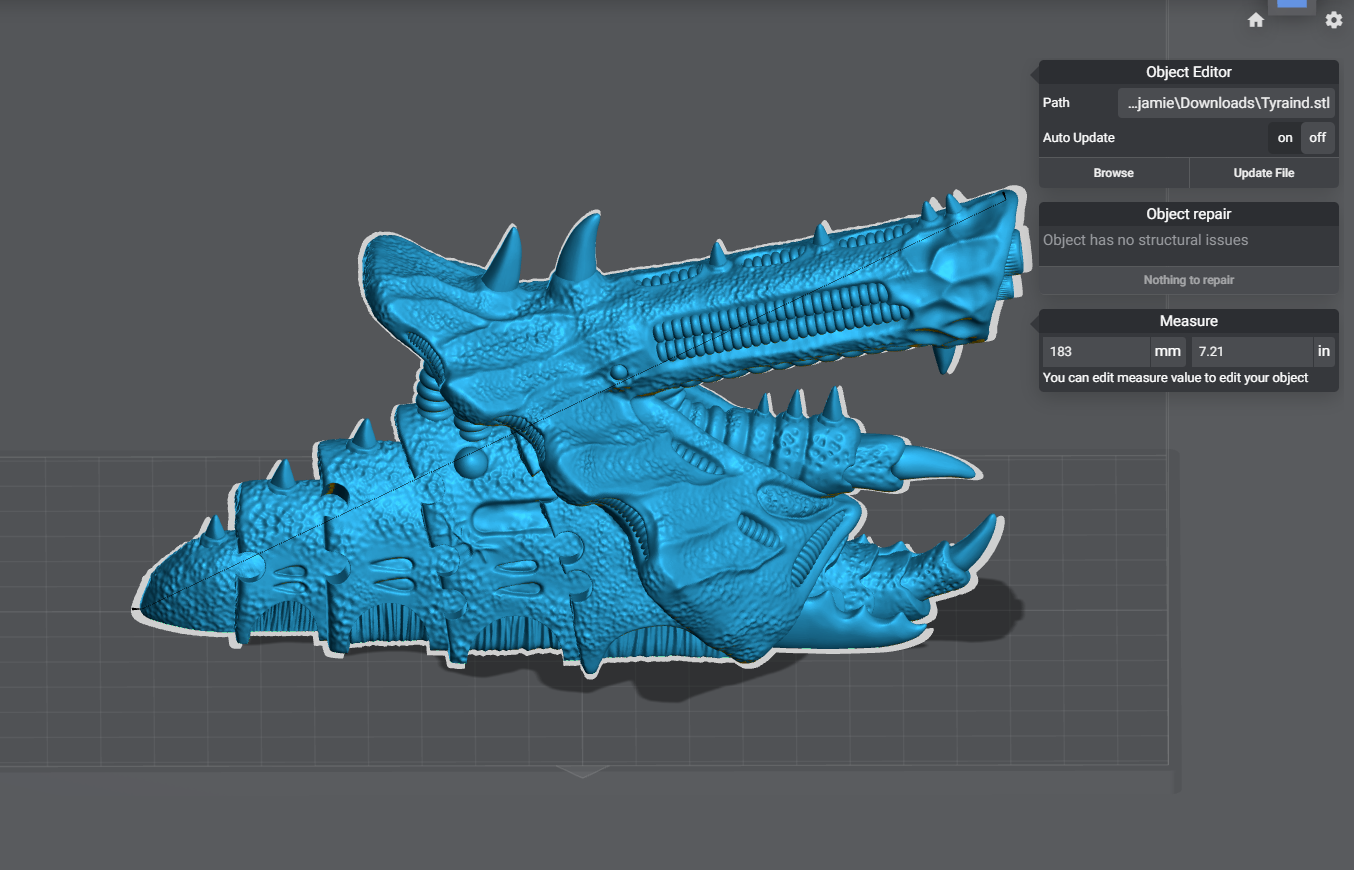Turn Auto Update on

pos(1285,138)
